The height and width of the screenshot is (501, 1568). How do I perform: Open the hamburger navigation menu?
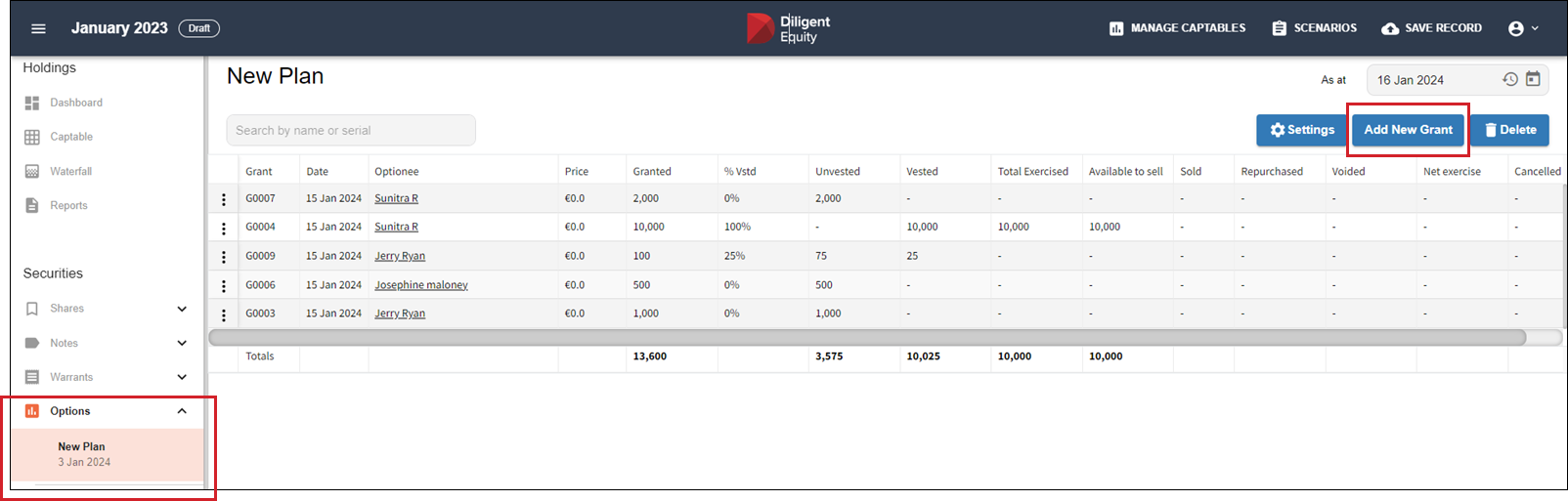coord(38,28)
